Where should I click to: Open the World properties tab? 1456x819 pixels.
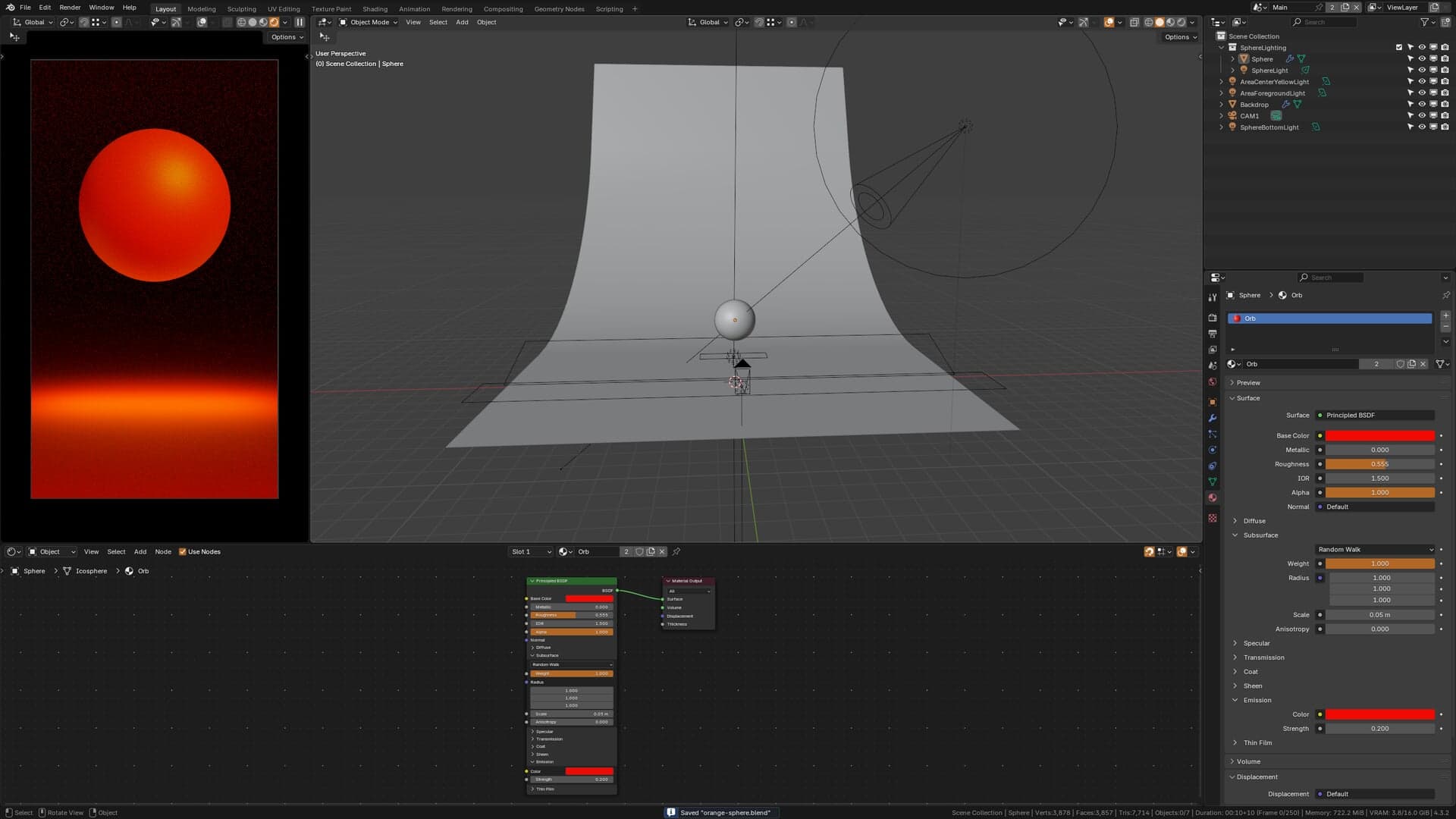pos(1213,381)
